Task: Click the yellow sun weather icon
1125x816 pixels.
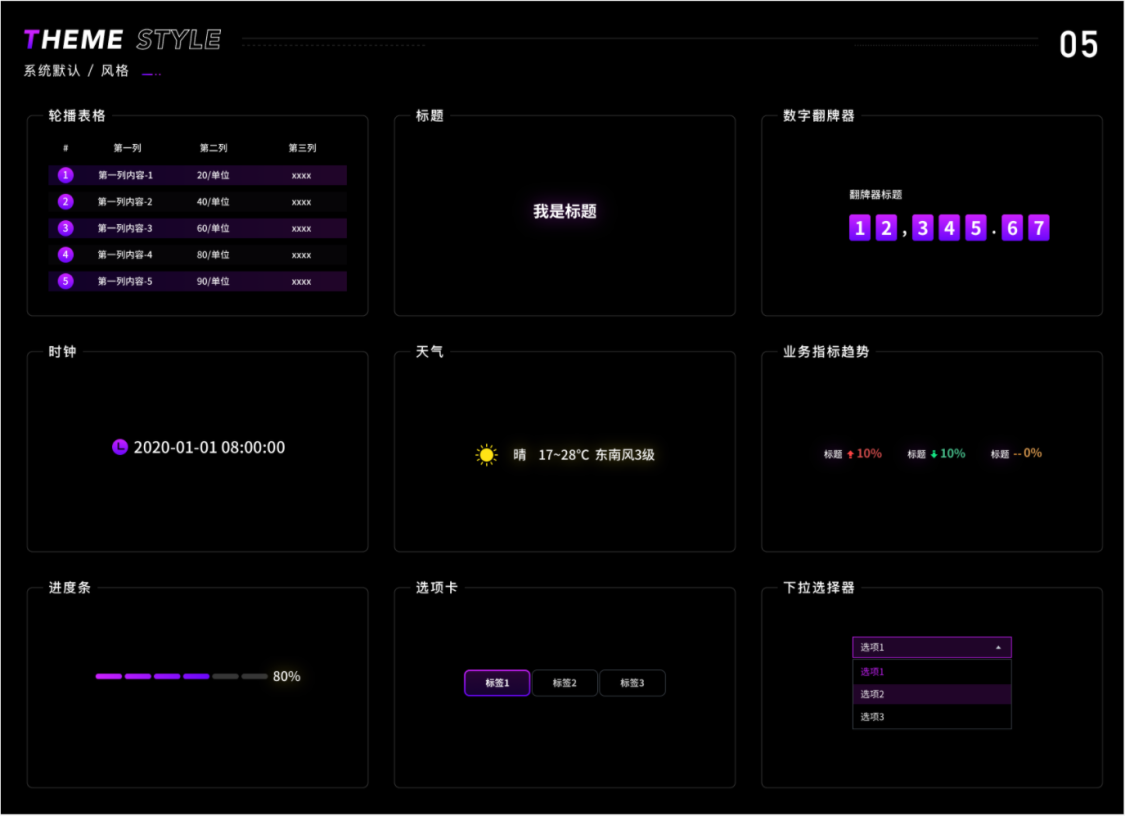Action: pos(486,455)
